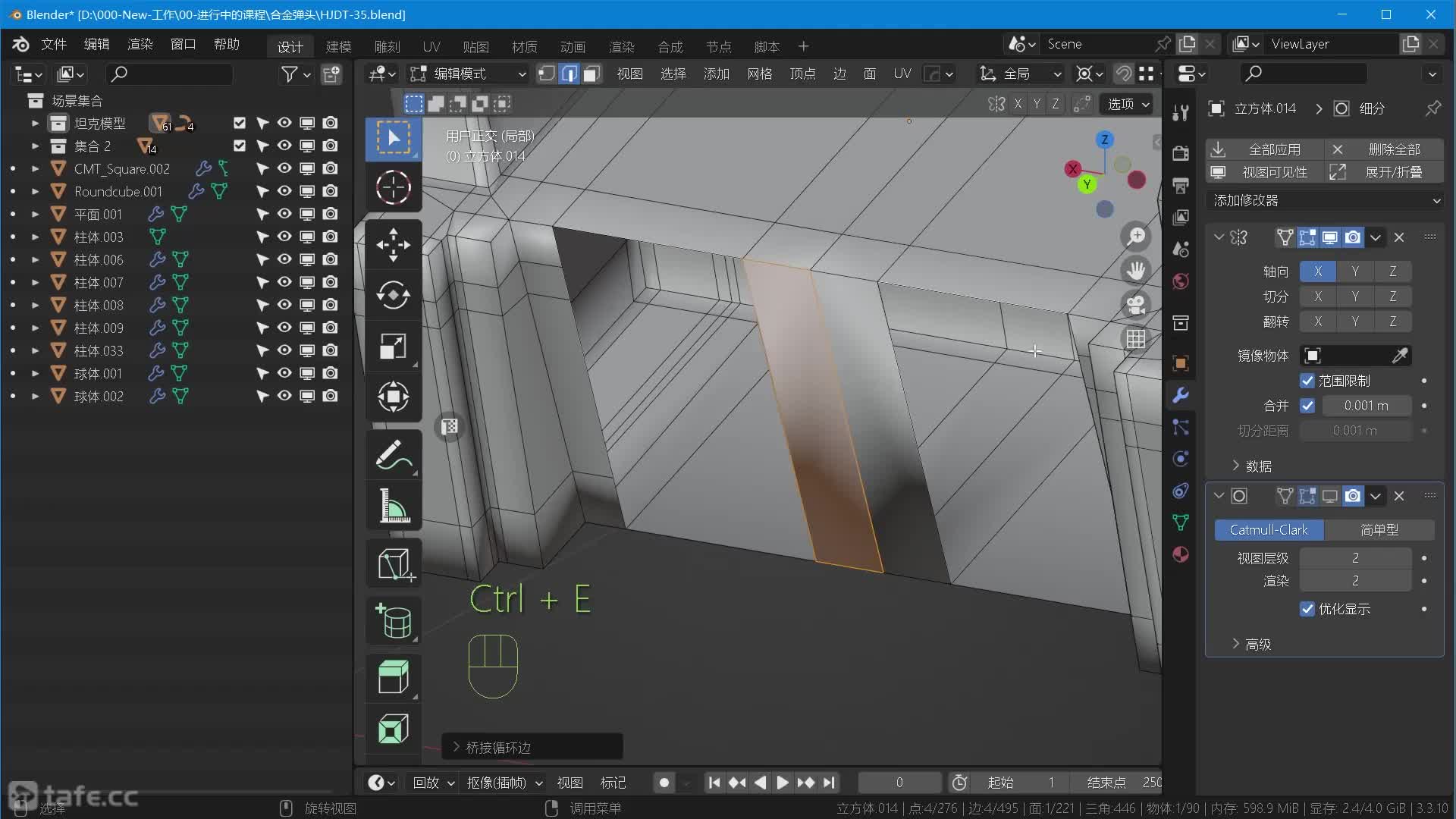
Task: Click the 视图层级 value field
Action: point(1354,557)
